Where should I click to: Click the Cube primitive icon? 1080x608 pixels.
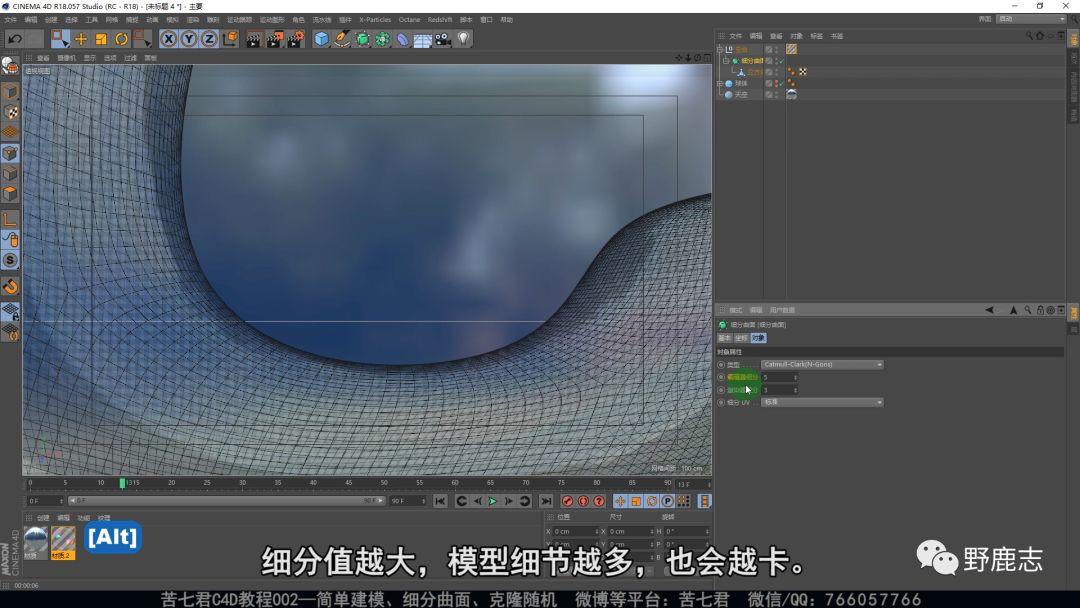pos(321,39)
